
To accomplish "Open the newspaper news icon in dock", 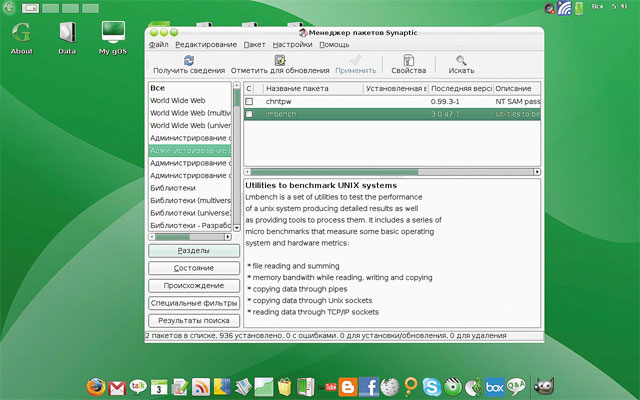I will point(243,387).
